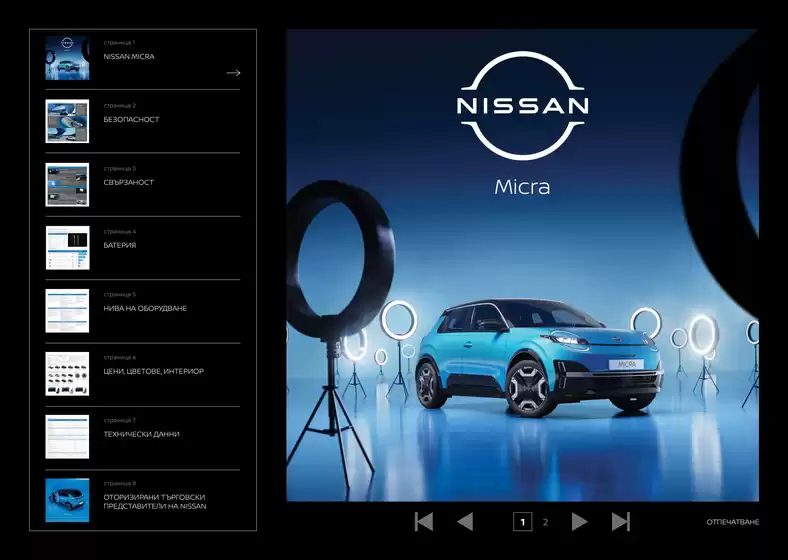This screenshot has width=788, height=560.
Task: Select the ТЕХНИЧЕСКИ ДАННИ entry
Action: pyautogui.click(x=141, y=434)
